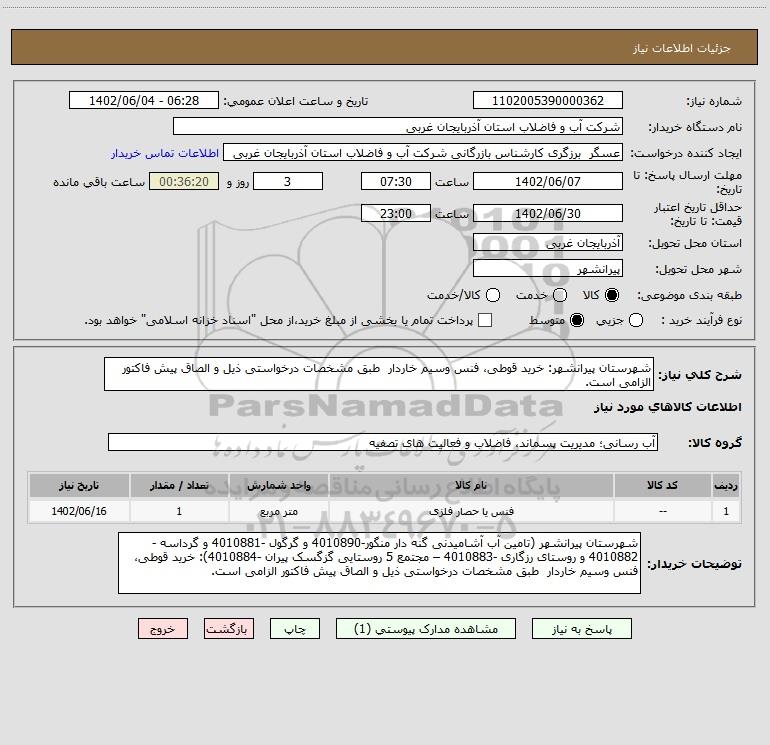Select the کالا/خدمت radio button
Viewport: 770px width, 745px height.
click(493, 295)
